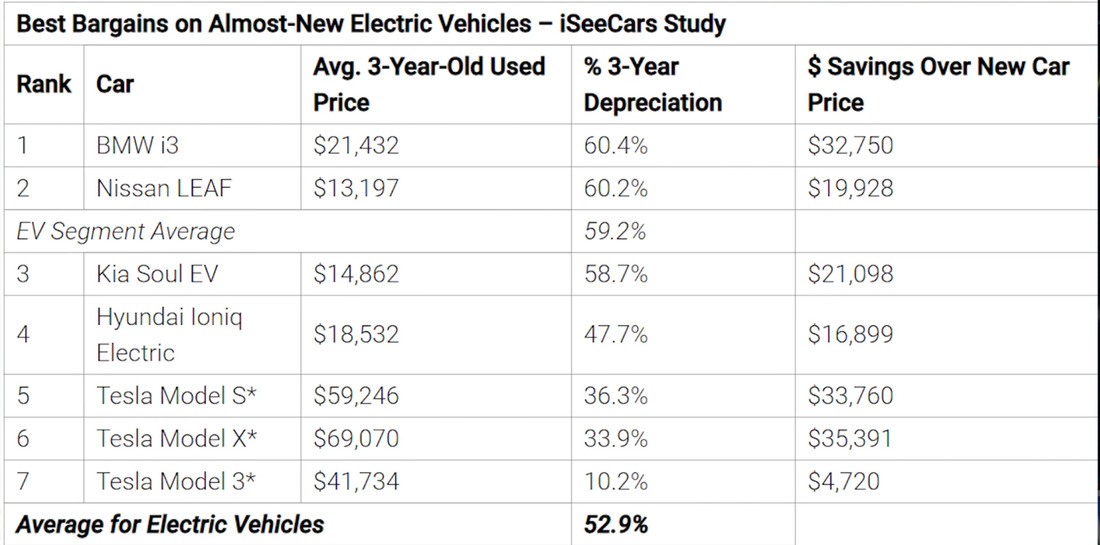The image size is (1100, 545).
Task: Click '$ Savings Over New Car Price' header
Action: click(x=938, y=84)
